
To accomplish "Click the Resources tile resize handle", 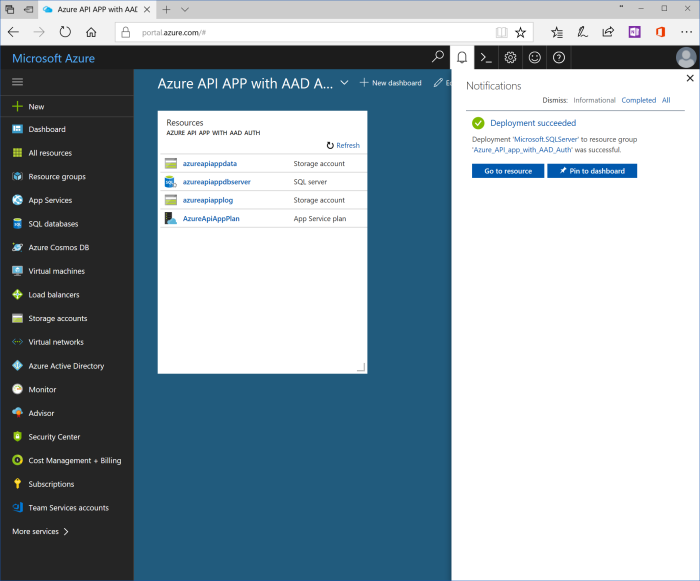I will [362, 368].
